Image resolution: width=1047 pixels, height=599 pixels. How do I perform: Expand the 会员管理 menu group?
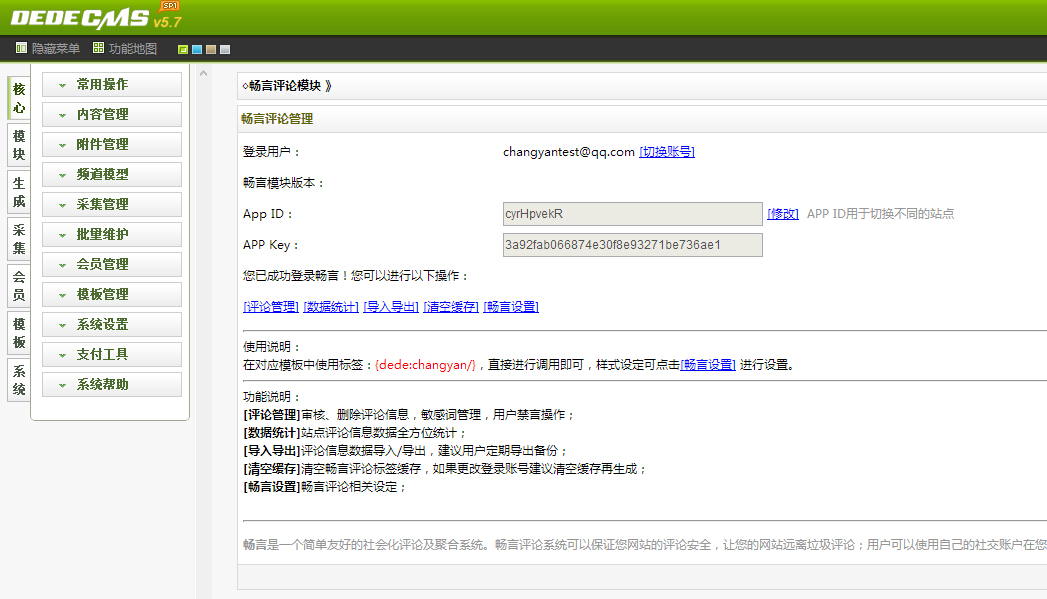click(x=111, y=265)
